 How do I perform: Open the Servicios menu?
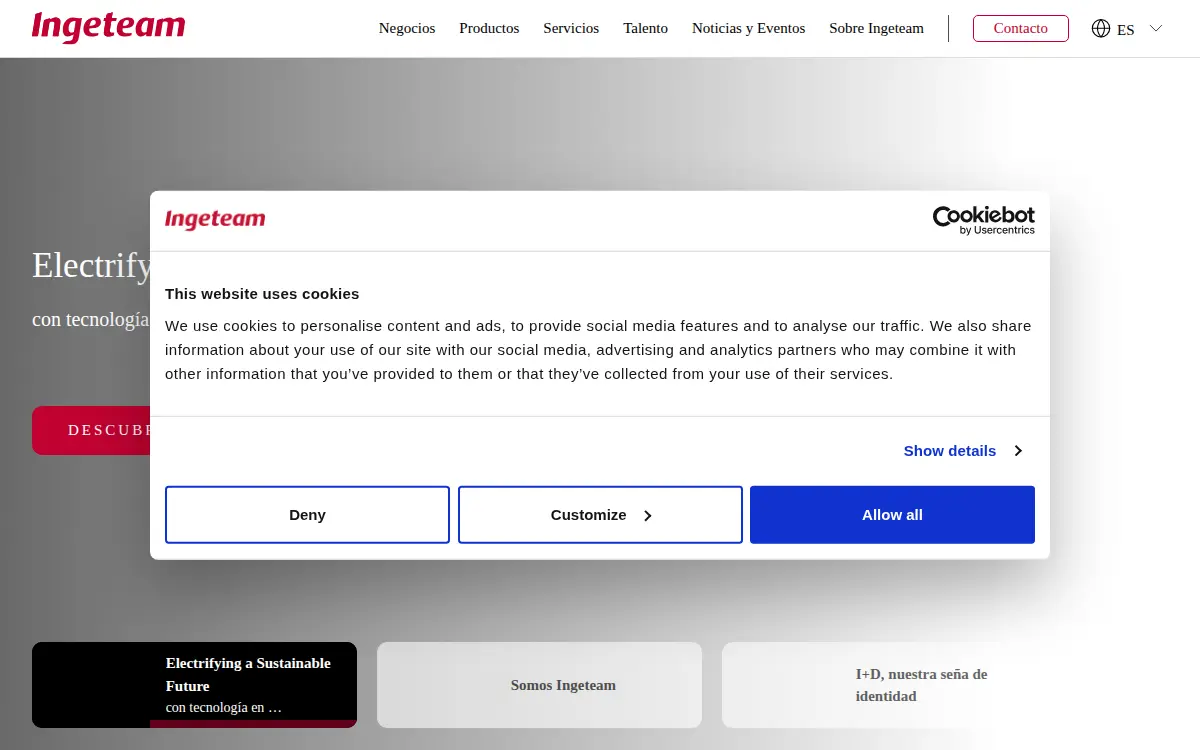(571, 28)
